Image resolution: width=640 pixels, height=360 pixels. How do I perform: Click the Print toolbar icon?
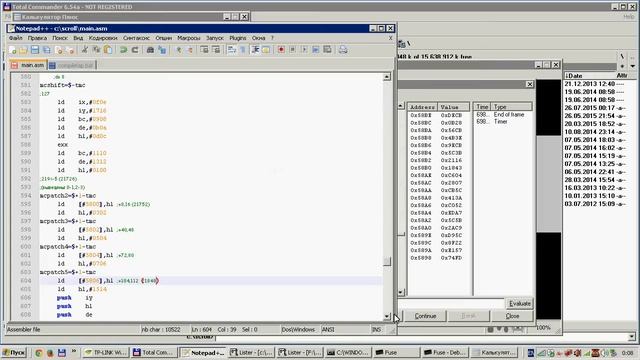[343, 50]
